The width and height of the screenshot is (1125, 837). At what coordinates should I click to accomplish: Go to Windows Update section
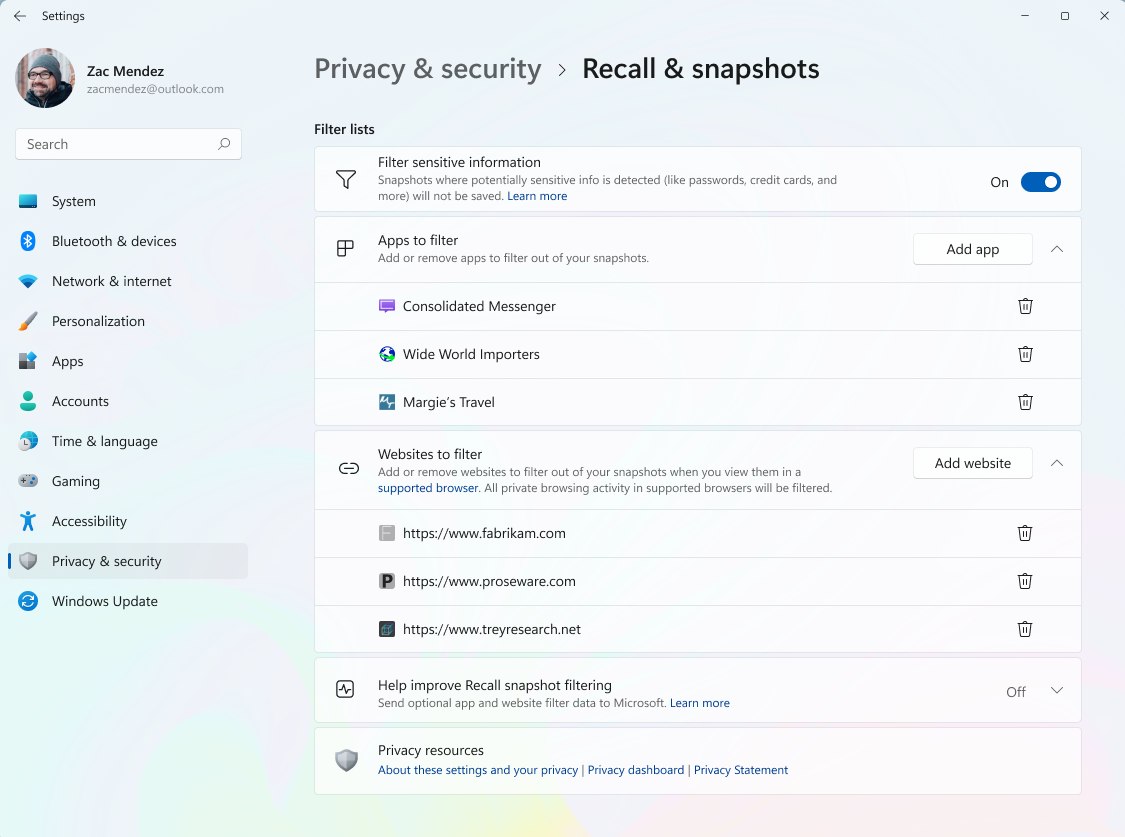[x=104, y=601]
